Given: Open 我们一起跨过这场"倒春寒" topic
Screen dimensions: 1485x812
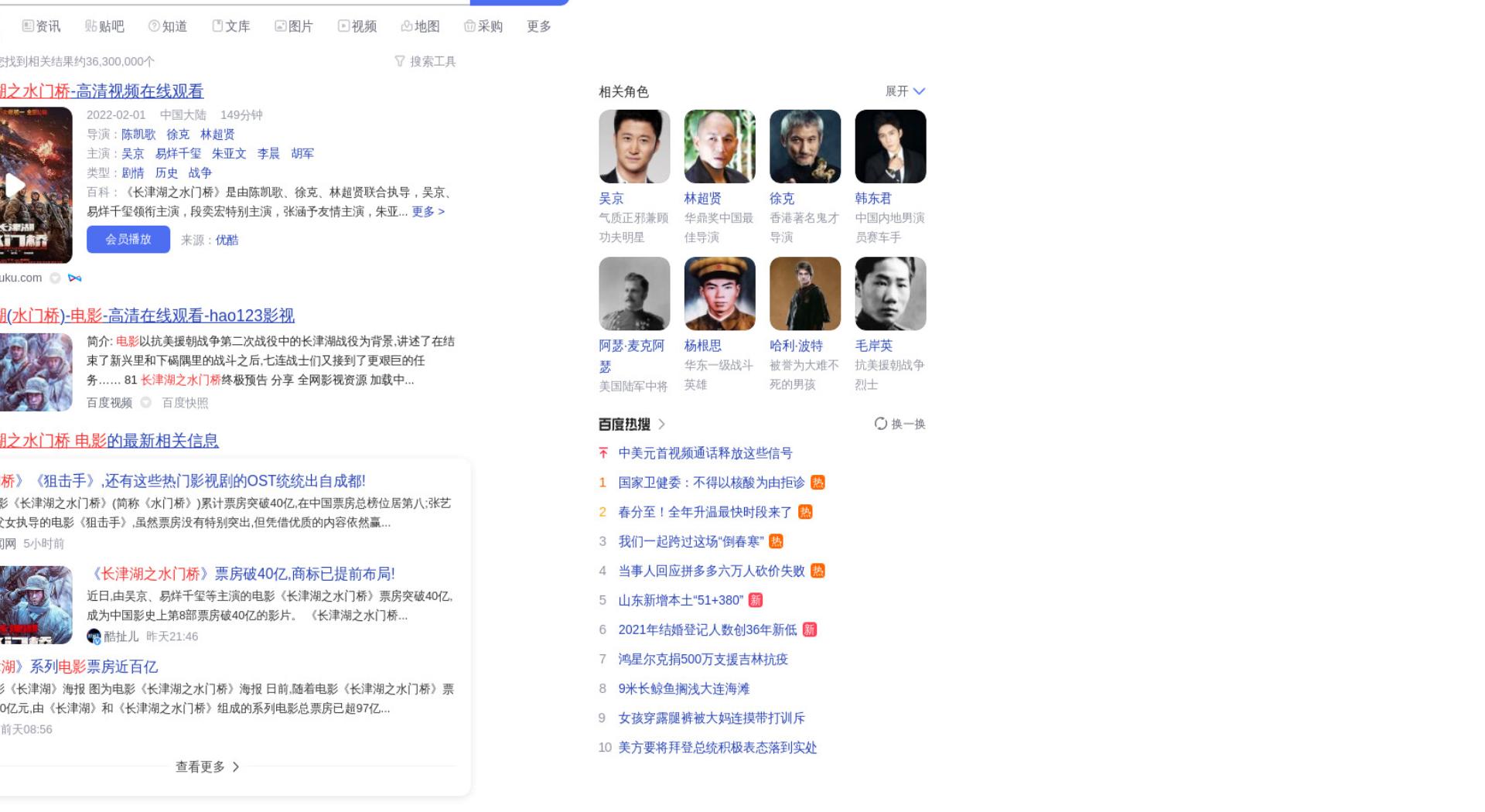Looking at the screenshot, I should (691, 541).
